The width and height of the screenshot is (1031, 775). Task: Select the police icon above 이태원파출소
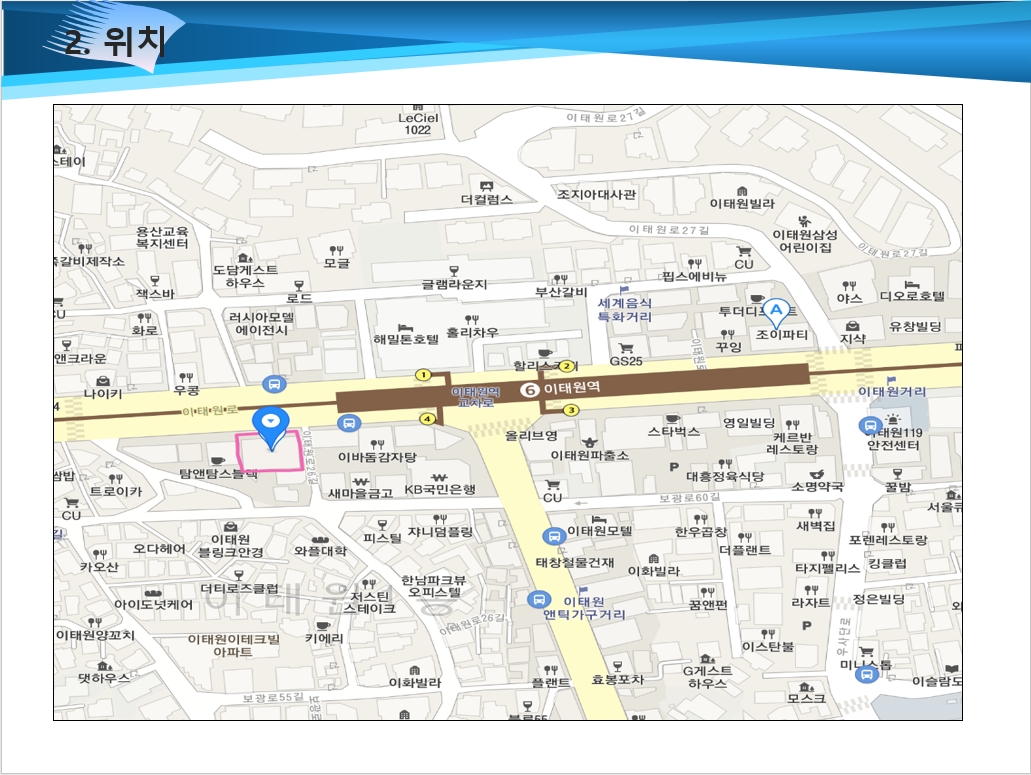(x=589, y=442)
